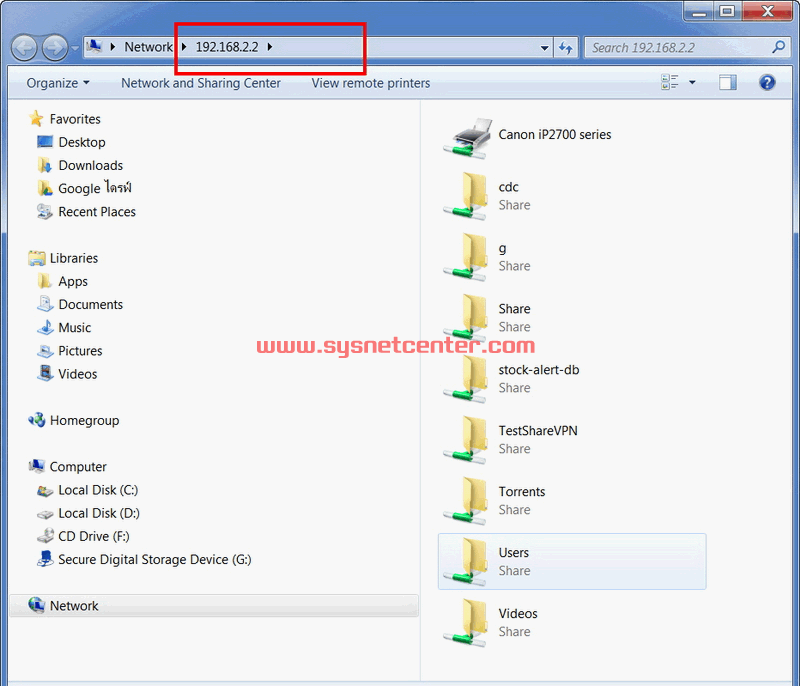Click the Network globe icon in sidebar

37,605
